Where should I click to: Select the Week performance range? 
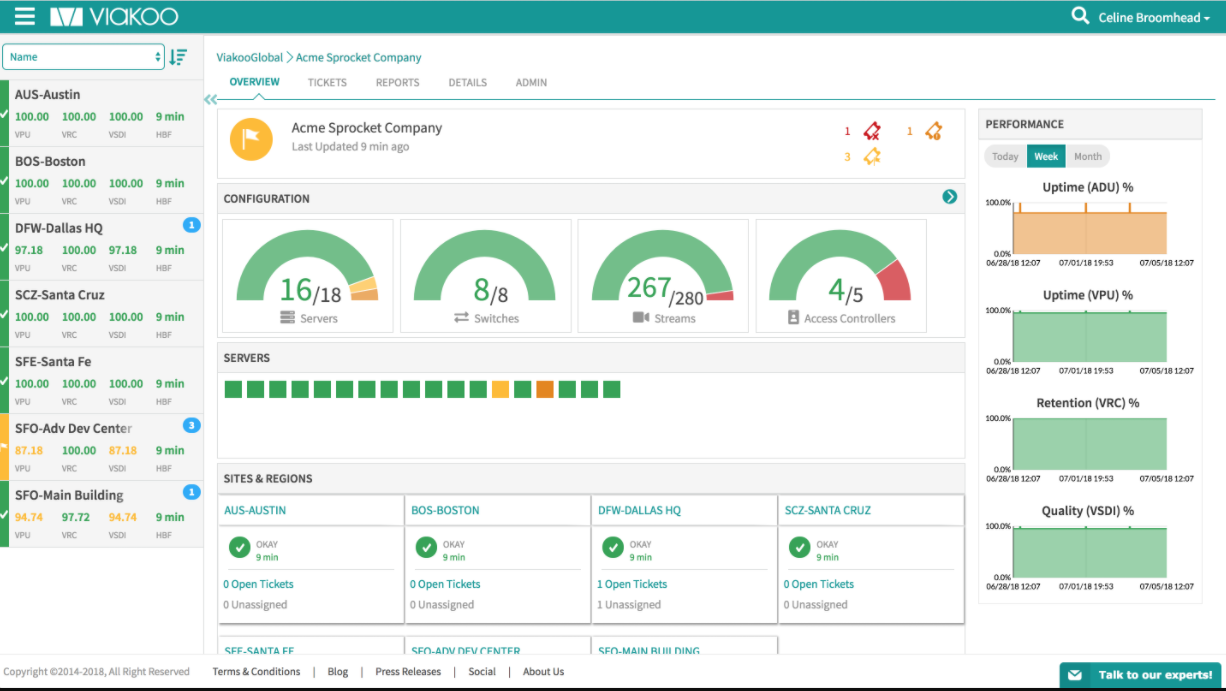click(x=1046, y=156)
